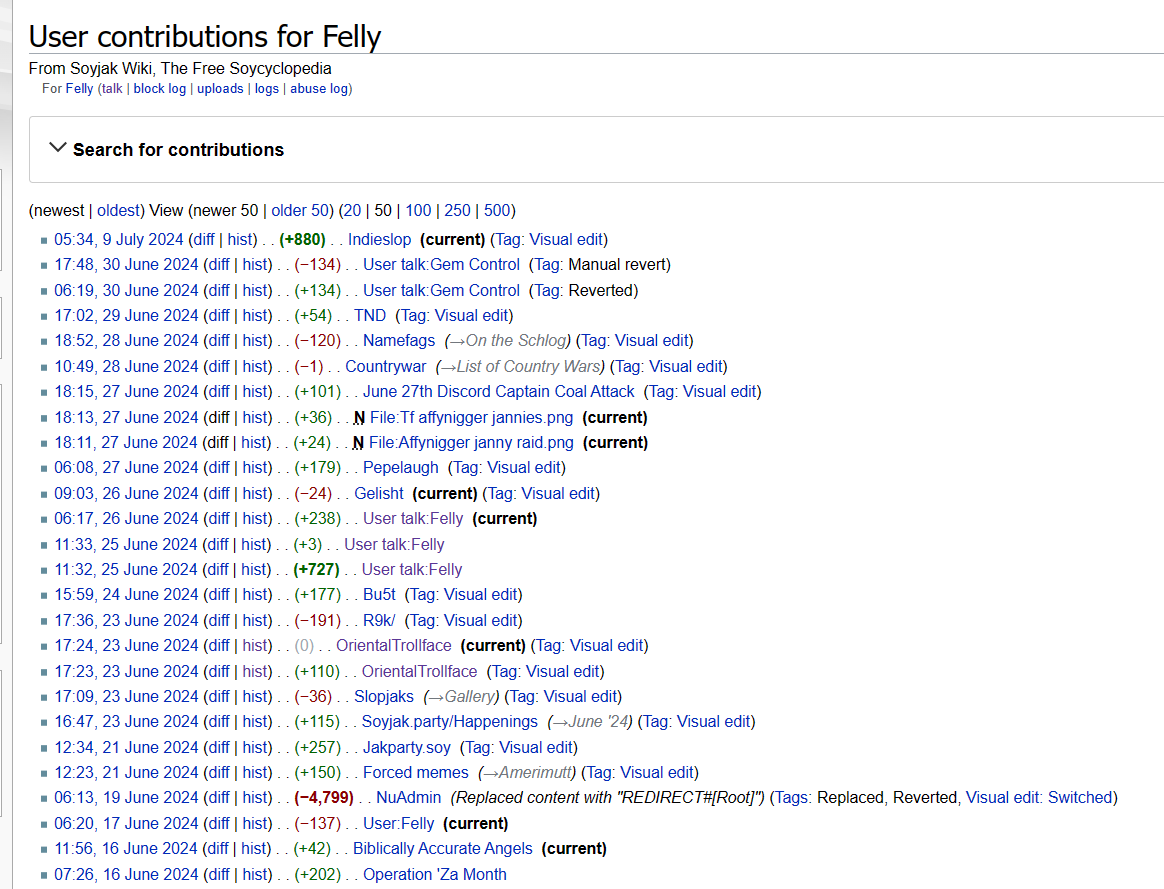1164x889 pixels.
Task: View diff for the Pepelaugh edit
Action: point(217,468)
